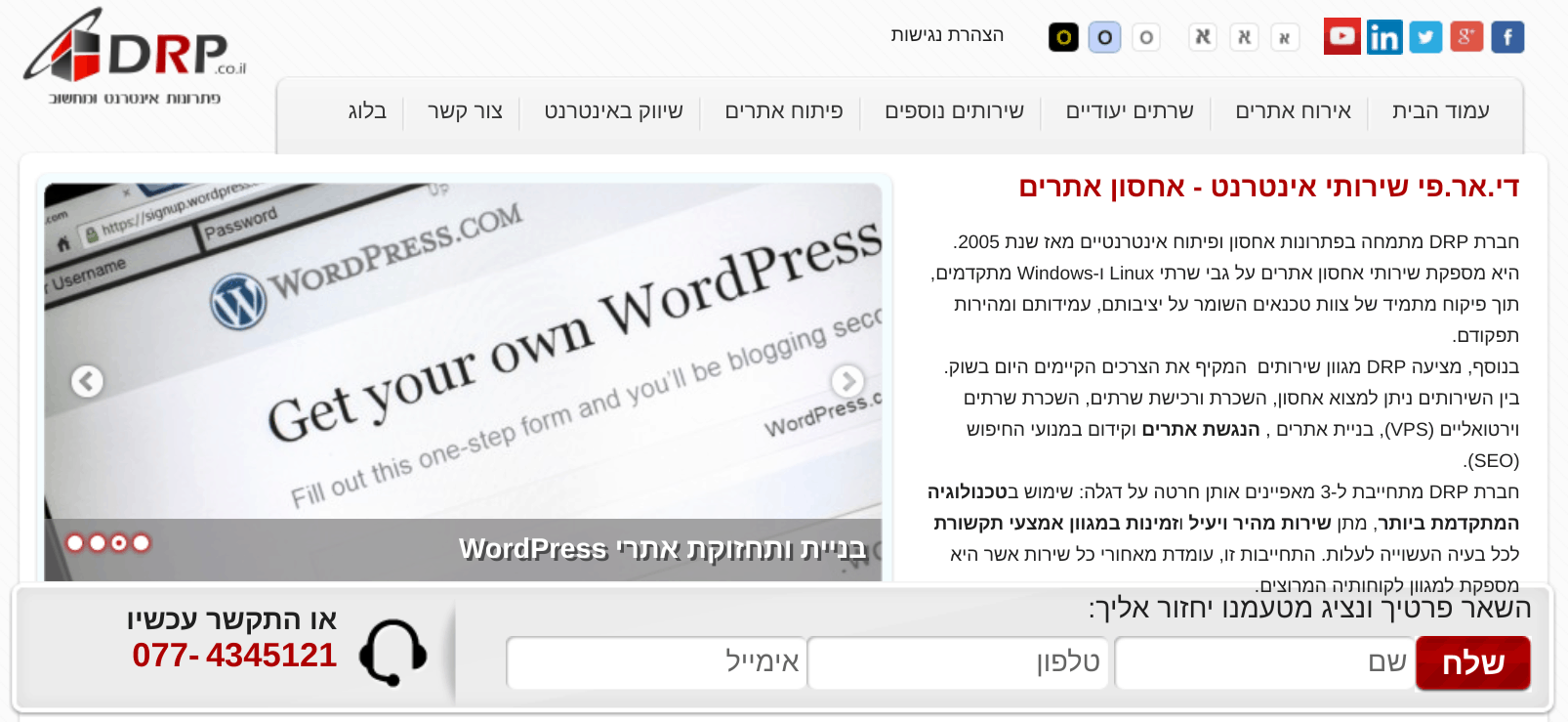Image resolution: width=1568 pixels, height=722 pixels.
Task: Open the Google Plus social icon
Action: pyautogui.click(x=1466, y=37)
